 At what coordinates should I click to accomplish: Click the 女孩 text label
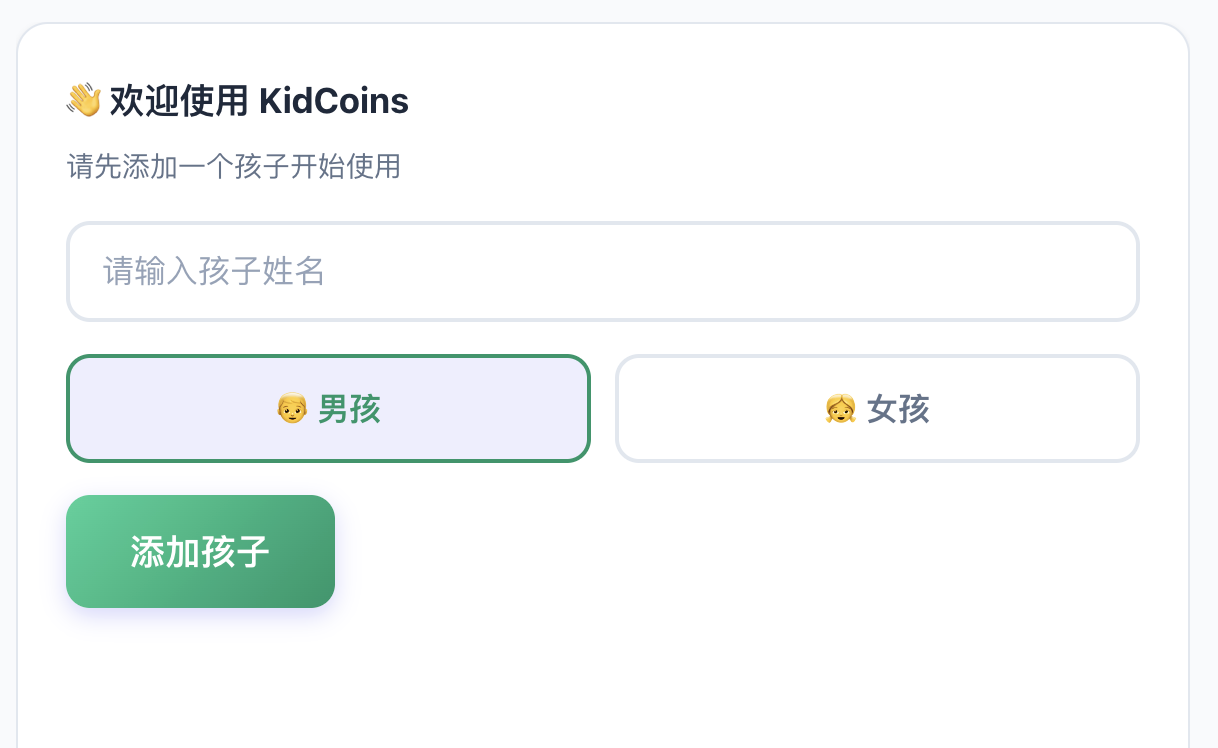click(x=898, y=409)
